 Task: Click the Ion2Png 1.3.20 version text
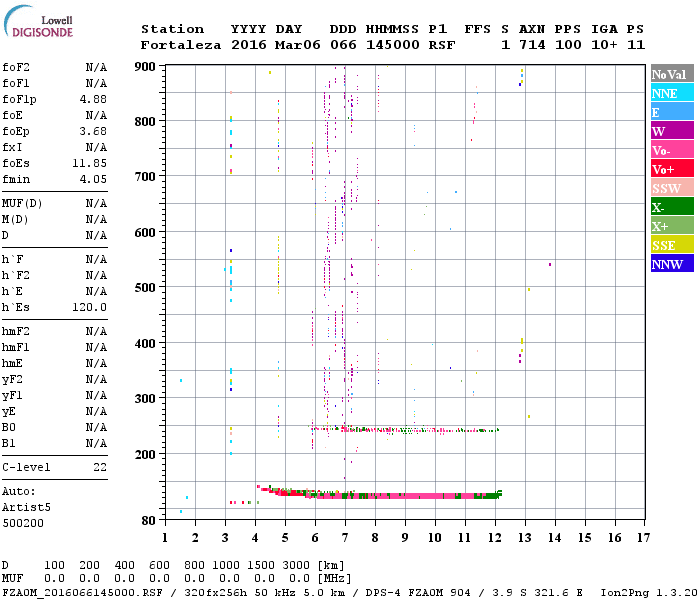[x=649, y=593]
